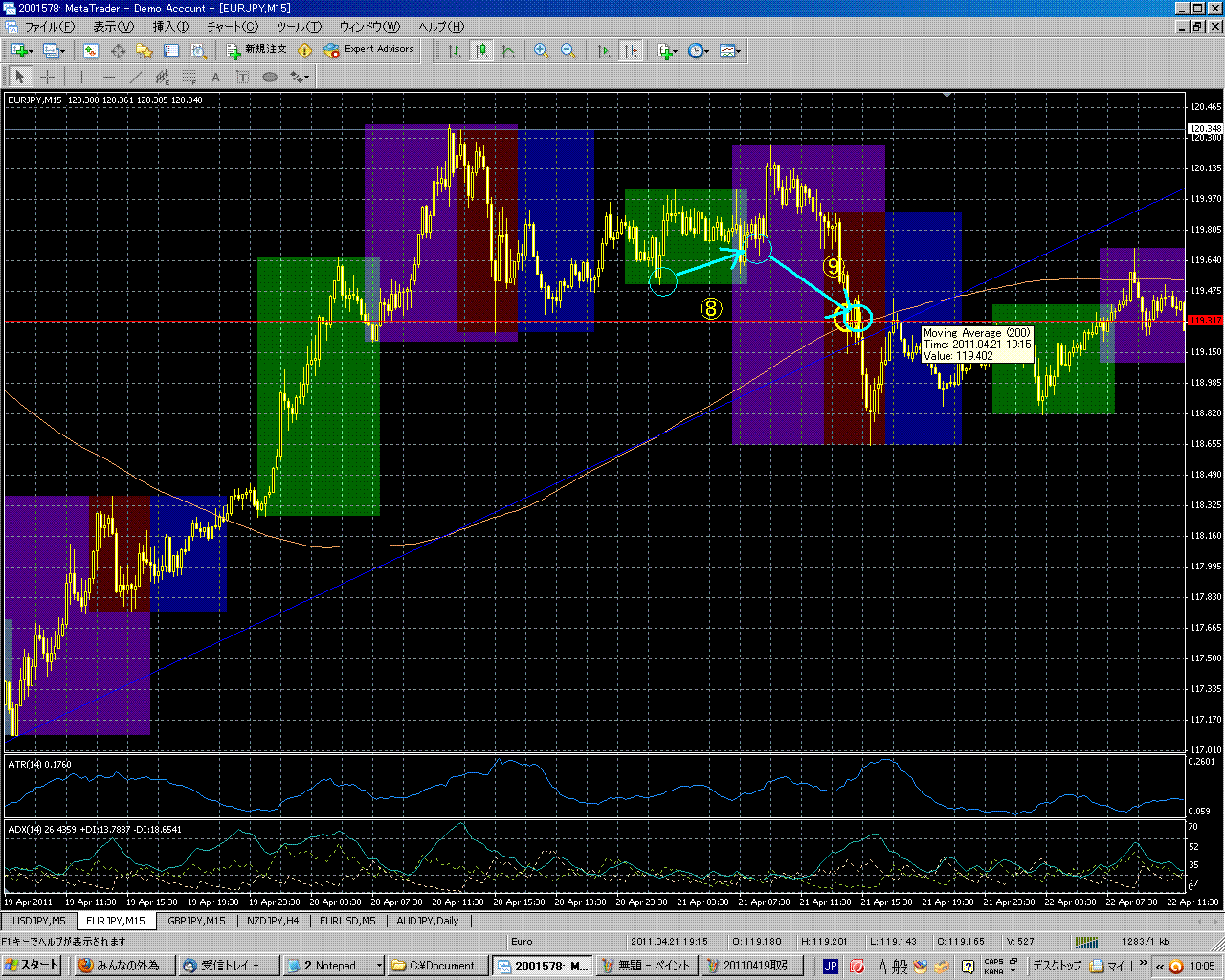Switch chart to candlestick mode
The width and height of the screenshot is (1225, 980).
481,51
